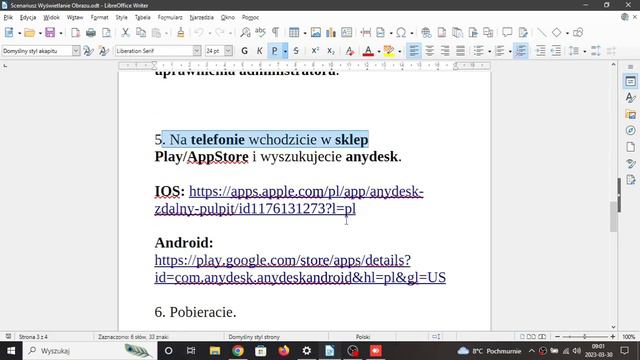Open Chrome from the taskbar
640x360 pixels.
pos(238,351)
